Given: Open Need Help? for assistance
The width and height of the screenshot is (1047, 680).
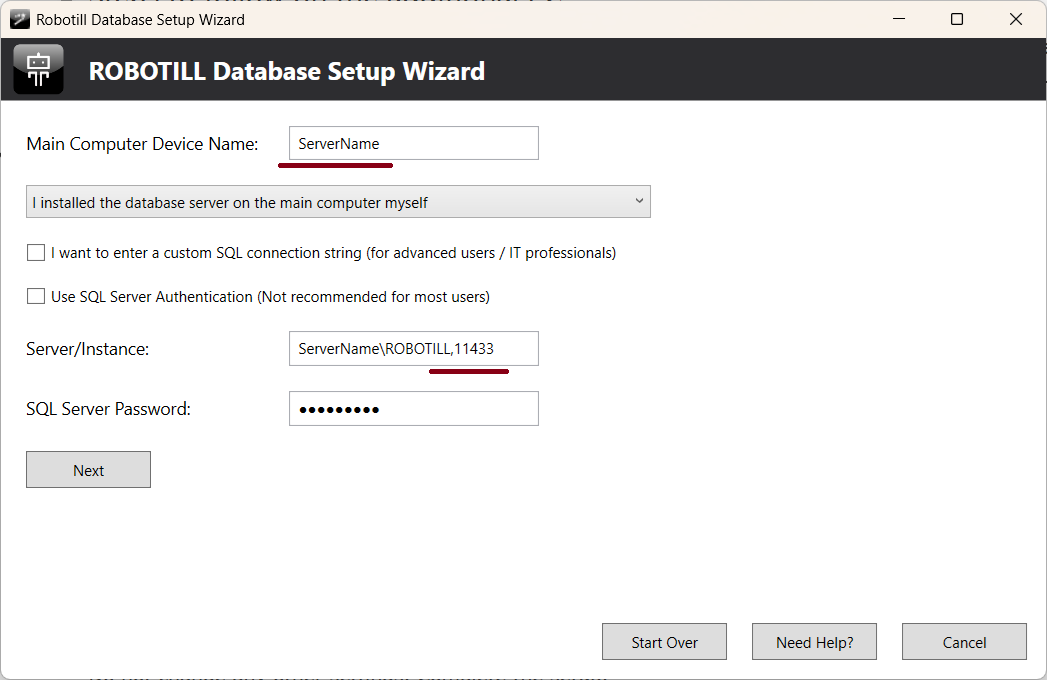Looking at the screenshot, I should click(x=814, y=642).
